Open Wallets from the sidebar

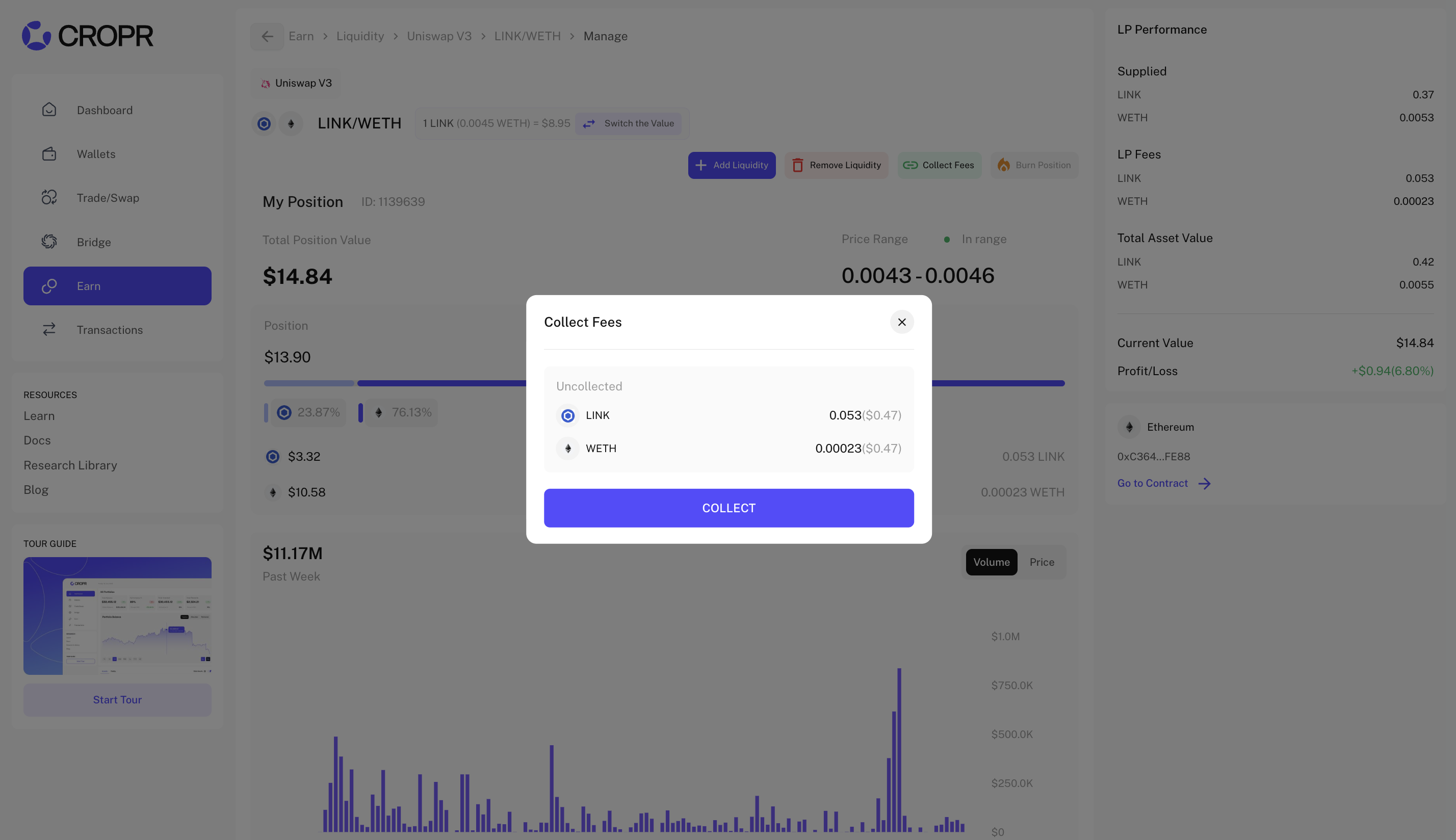coord(117,154)
